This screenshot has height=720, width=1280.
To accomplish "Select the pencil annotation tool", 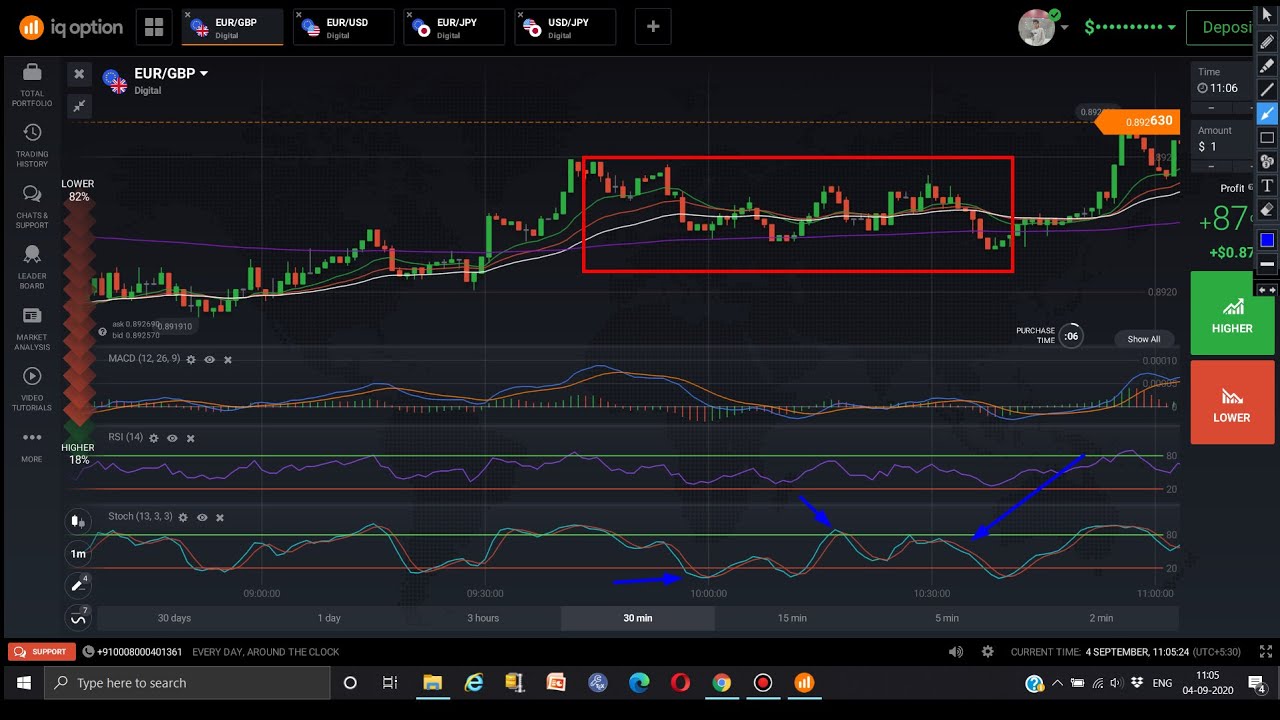I will pyautogui.click(x=1267, y=41).
